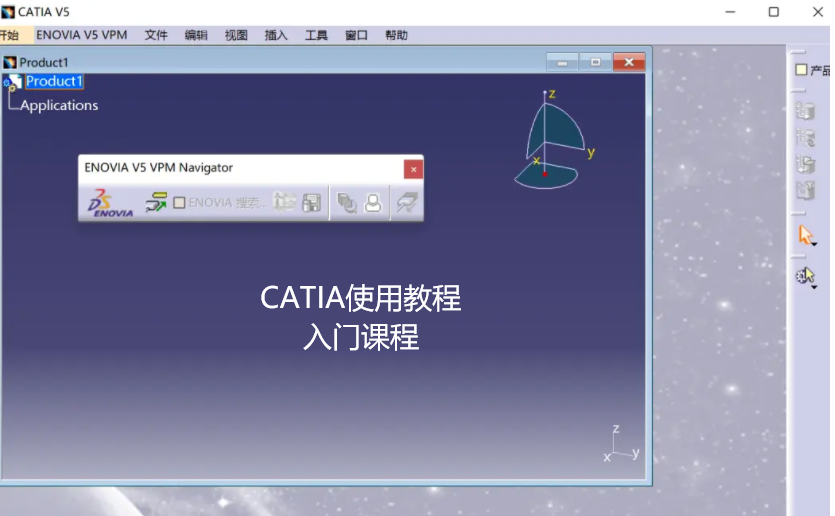Image resolution: width=835 pixels, height=516 pixels.
Task: Click the DS ENOVIA logo icon
Action: tap(110, 203)
